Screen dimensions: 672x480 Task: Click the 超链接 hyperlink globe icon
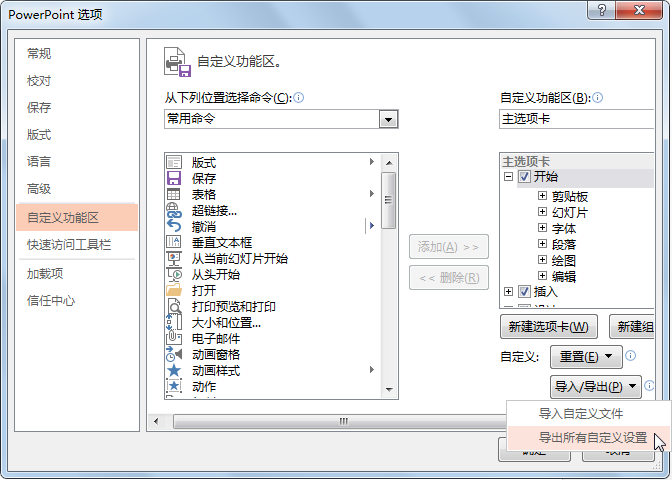pyautogui.click(x=174, y=210)
